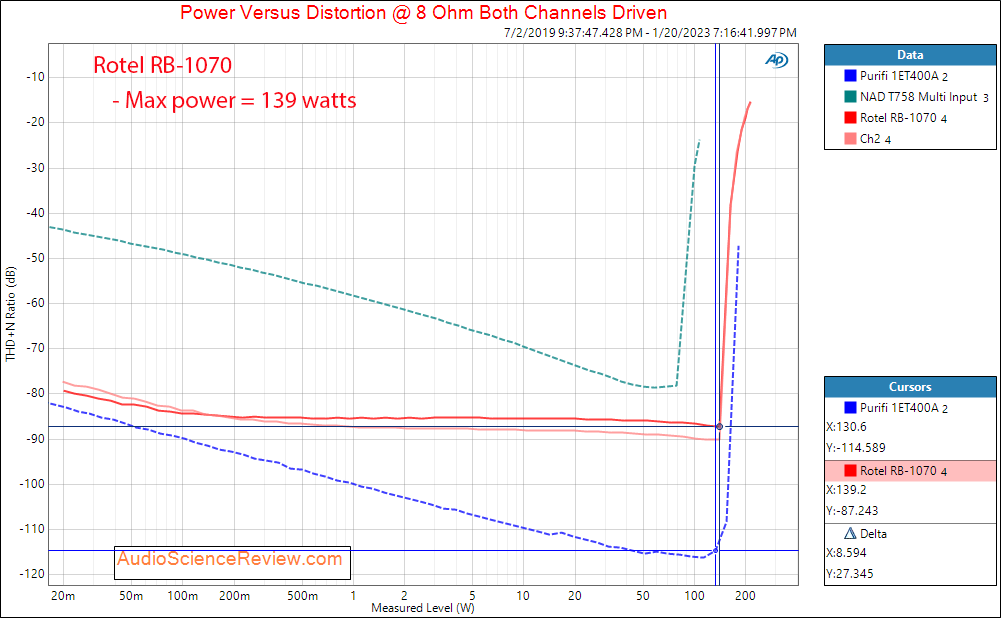Select the Rotel RB-1070 label in the Data legend
The width and height of the screenshot is (1001, 618).
click(x=903, y=118)
